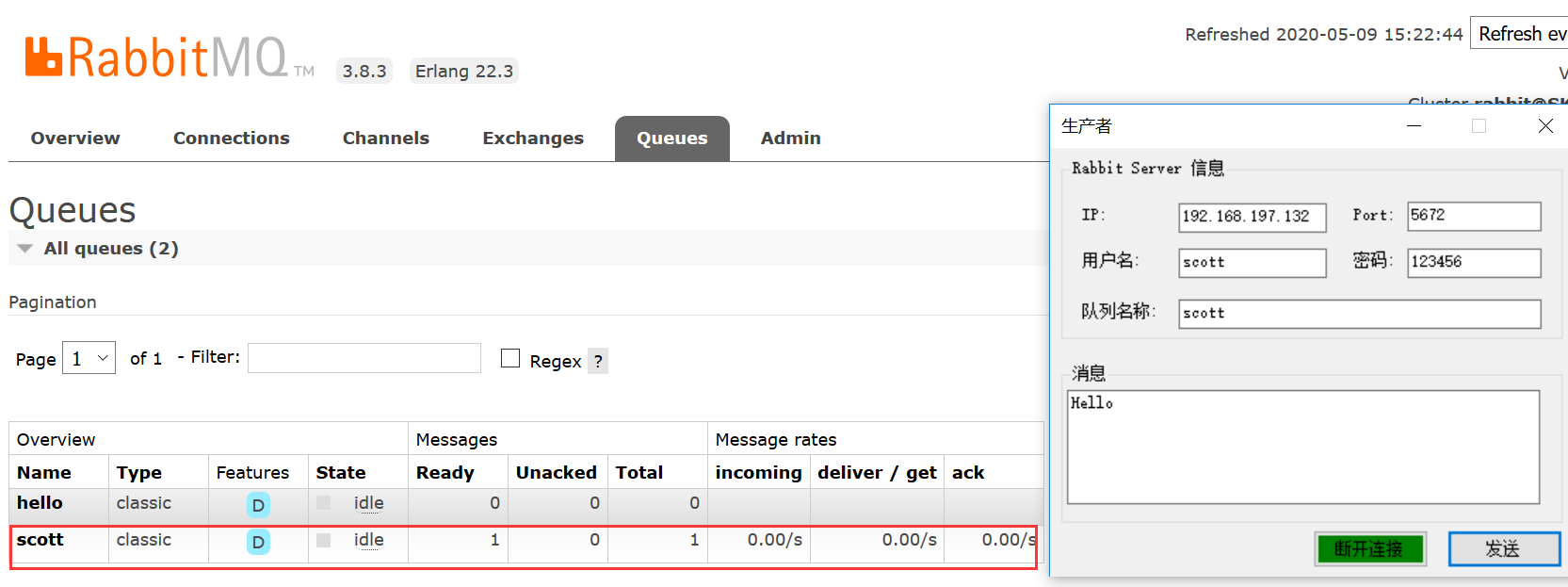Switch to the Overview tab
The height and width of the screenshot is (587, 1568).
coord(75,138)
